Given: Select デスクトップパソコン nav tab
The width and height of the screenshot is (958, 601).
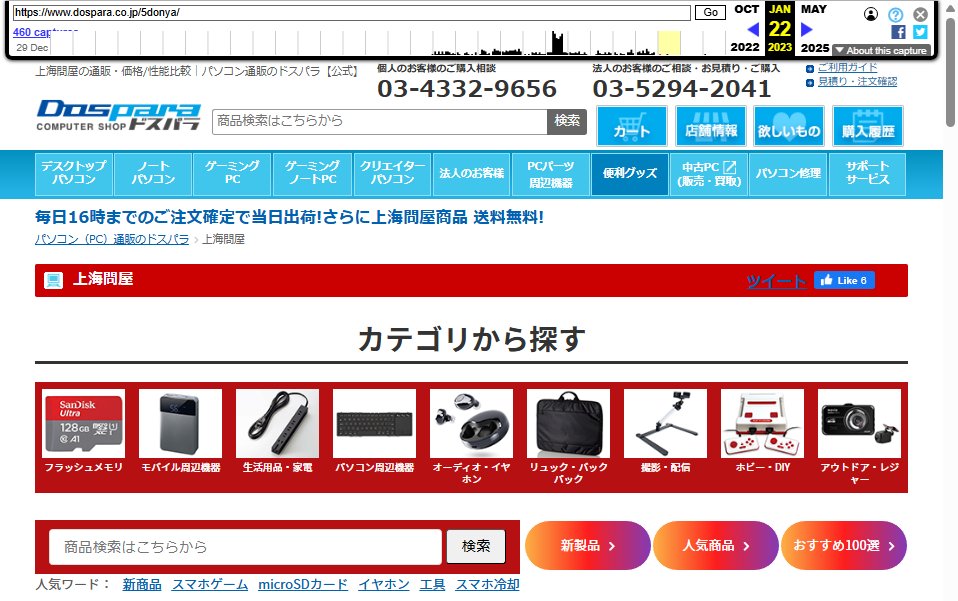Looking at the screenshot, I should tap(74, 174).
